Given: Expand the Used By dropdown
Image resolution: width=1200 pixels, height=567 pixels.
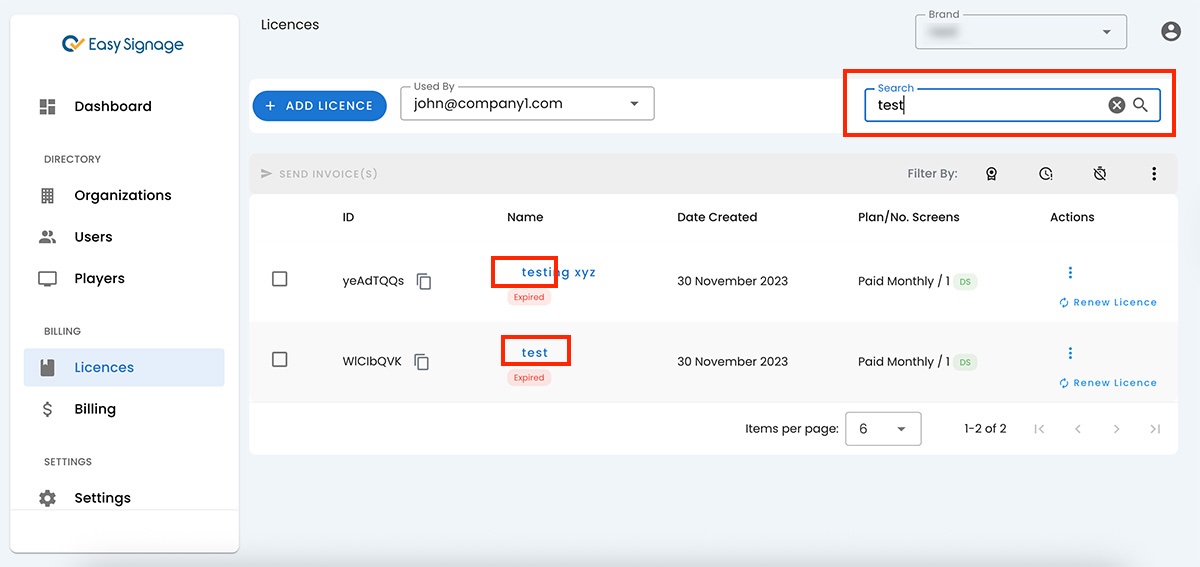Looking at the screenshot, I should [634, 104].
